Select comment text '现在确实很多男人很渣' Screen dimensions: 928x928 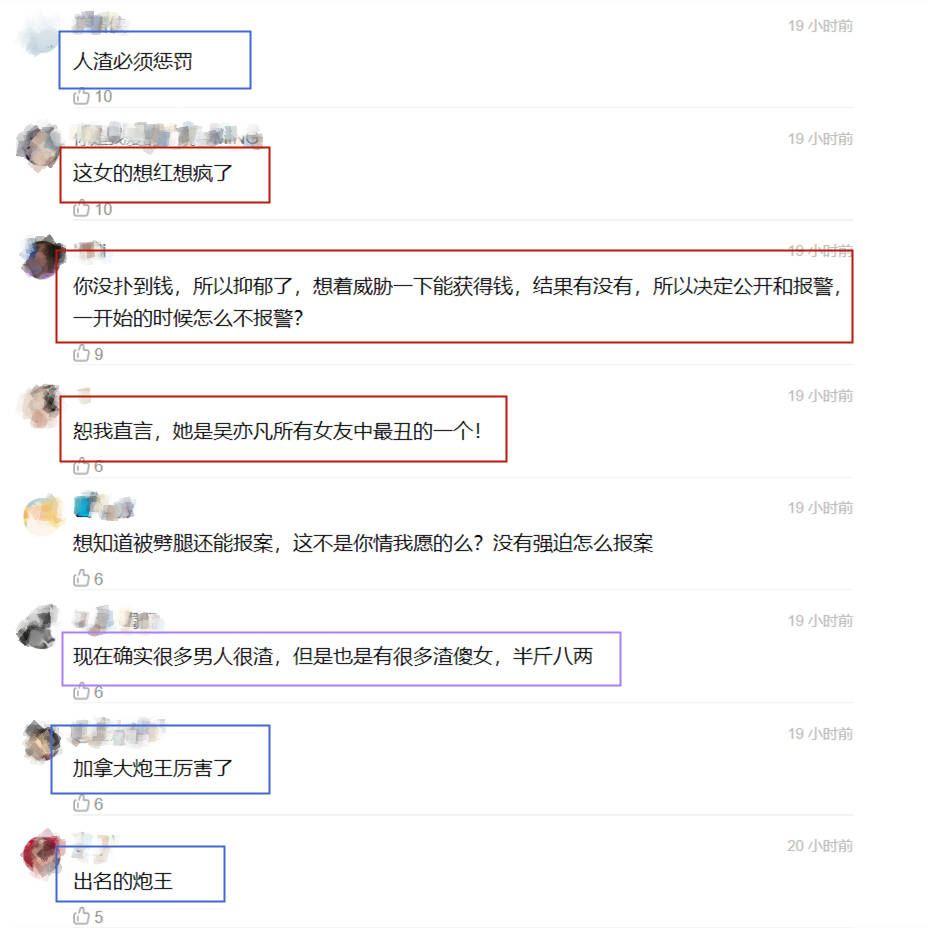click(x=173, y=656)
